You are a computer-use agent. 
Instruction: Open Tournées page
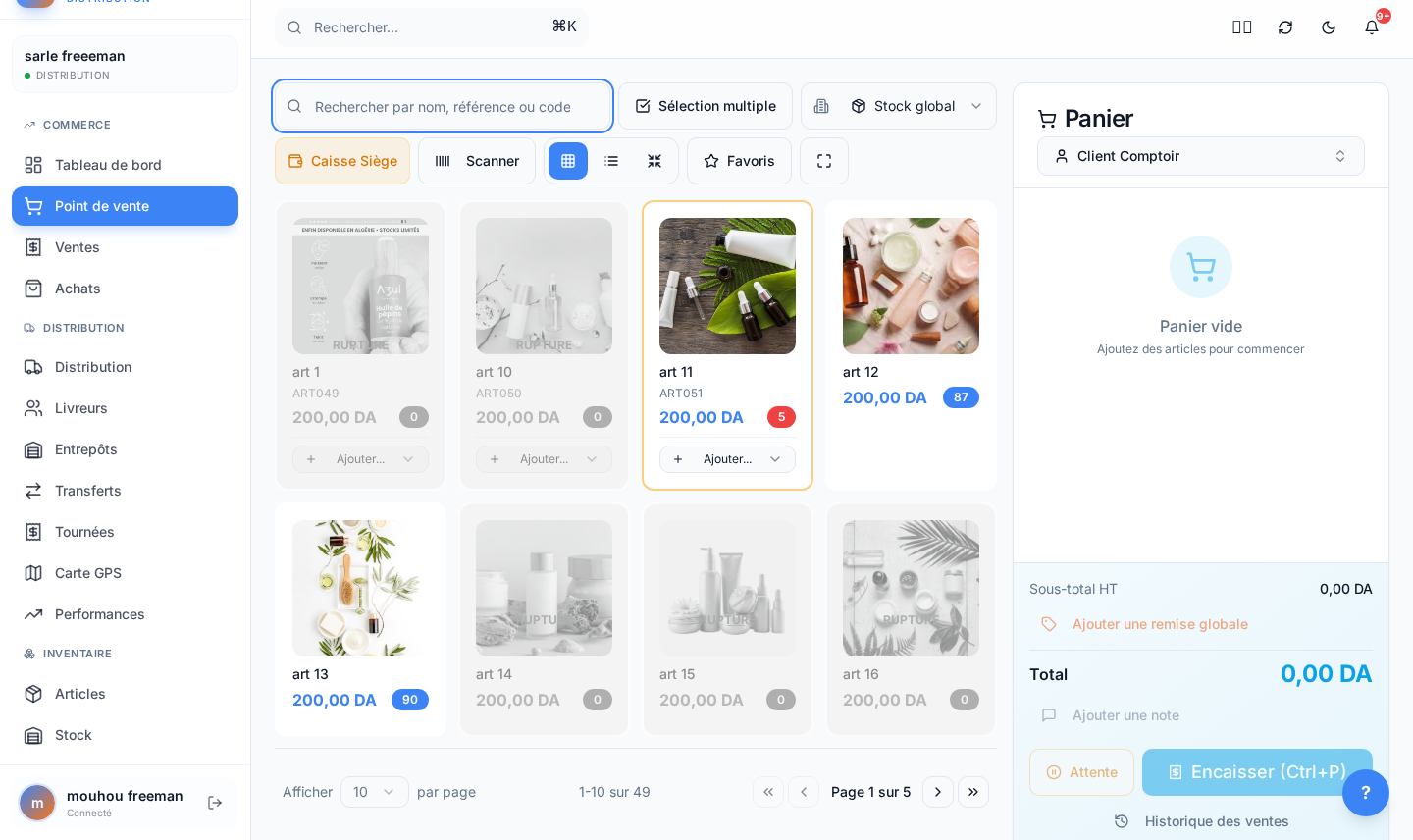(125, 532)
